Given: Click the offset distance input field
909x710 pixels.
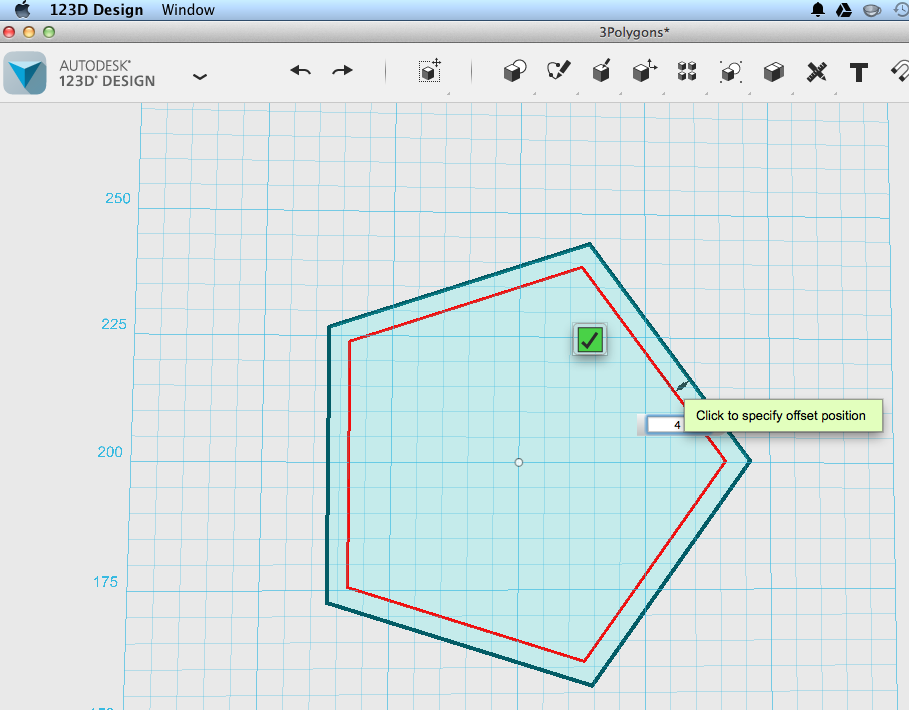Looking at the screenshot, I should point(665,425).
